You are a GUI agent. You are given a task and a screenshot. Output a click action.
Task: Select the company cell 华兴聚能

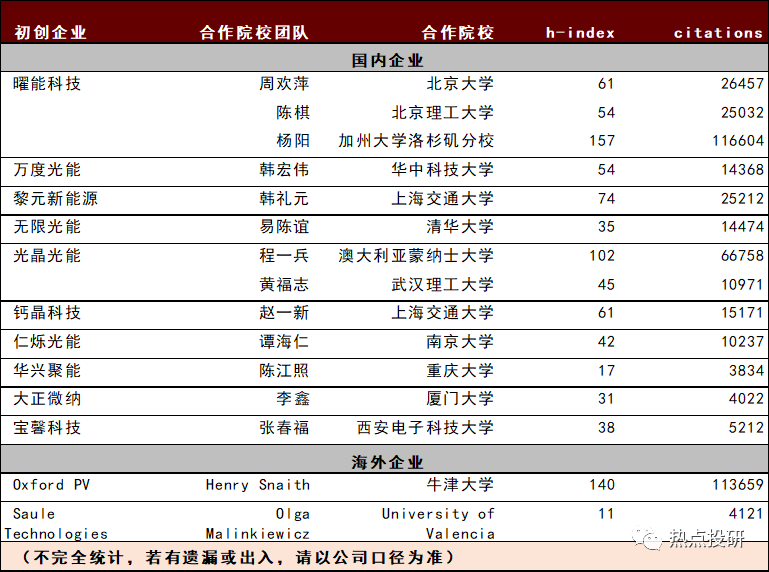pyautogui.click(x=47, y=370)
